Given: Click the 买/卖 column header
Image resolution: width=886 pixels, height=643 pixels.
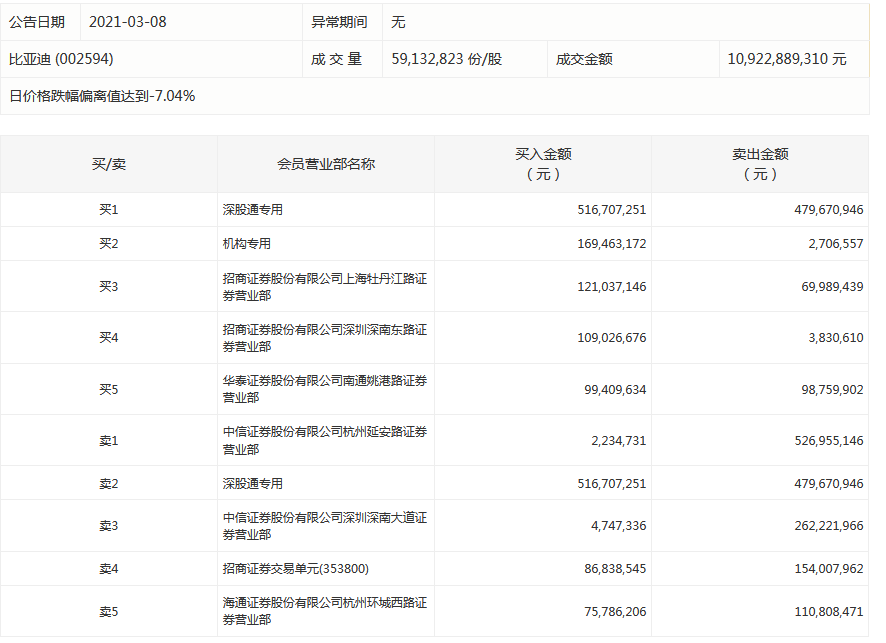Looking at the screenshot, I should click(x=108, y=164).
